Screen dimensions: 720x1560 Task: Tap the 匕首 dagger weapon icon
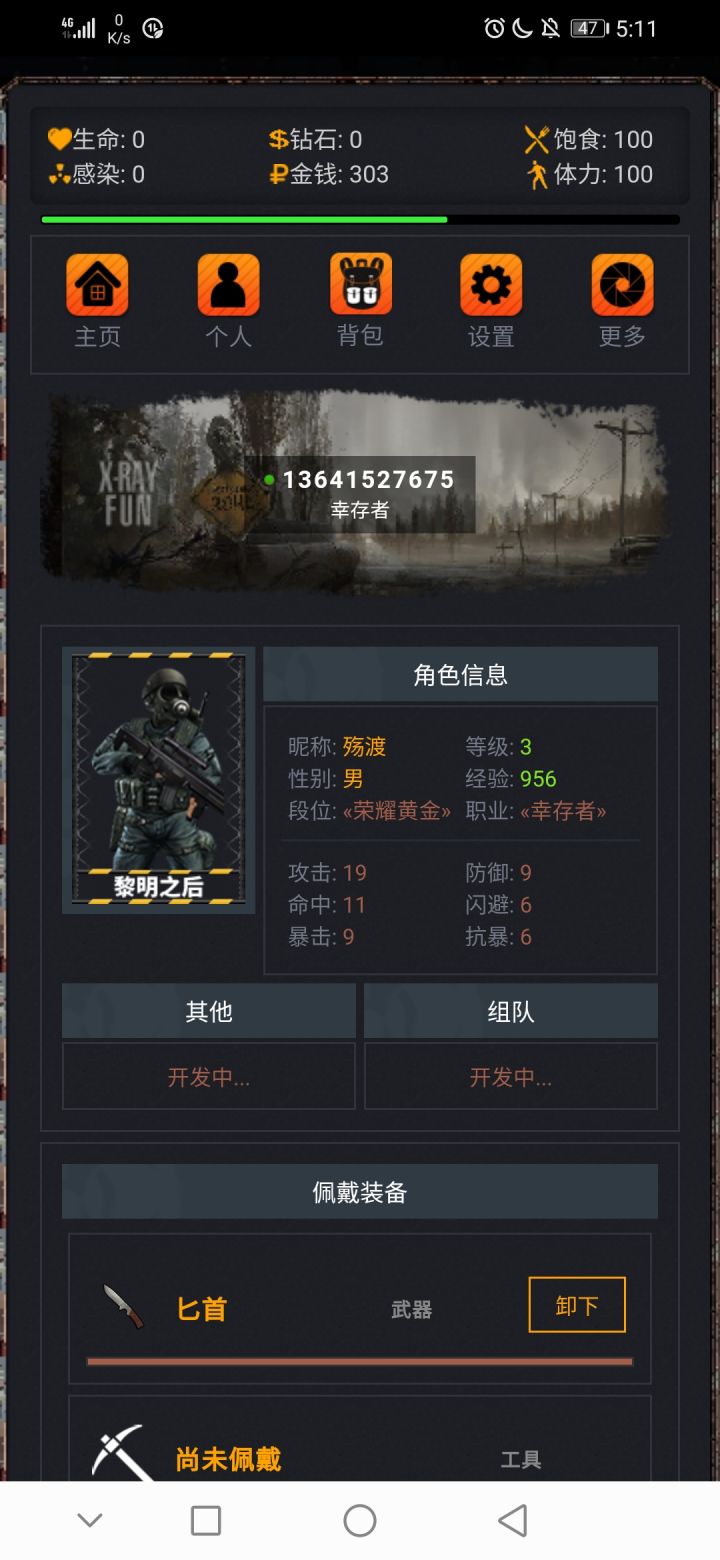[x=124, y=1307]
